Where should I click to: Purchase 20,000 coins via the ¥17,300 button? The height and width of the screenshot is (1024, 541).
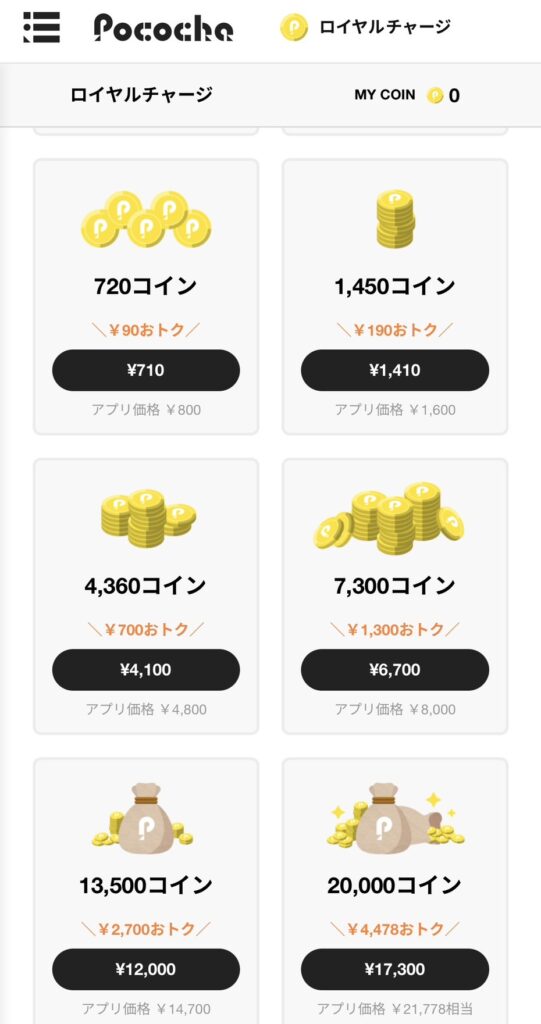395,969
